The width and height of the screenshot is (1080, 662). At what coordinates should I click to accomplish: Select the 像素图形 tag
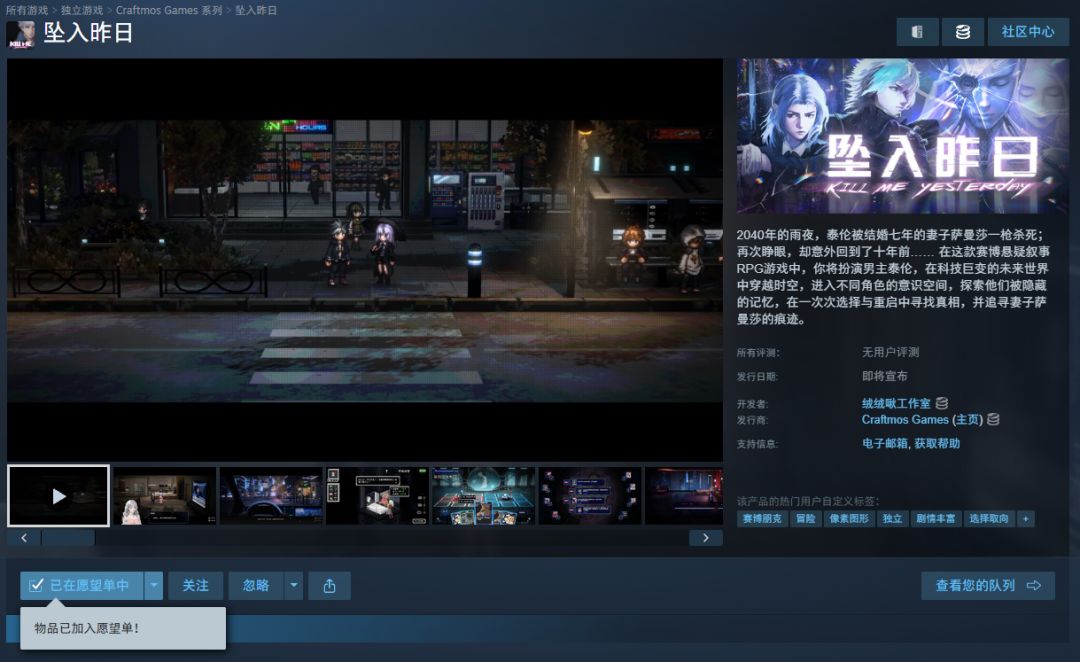click(x=849, y=519)
